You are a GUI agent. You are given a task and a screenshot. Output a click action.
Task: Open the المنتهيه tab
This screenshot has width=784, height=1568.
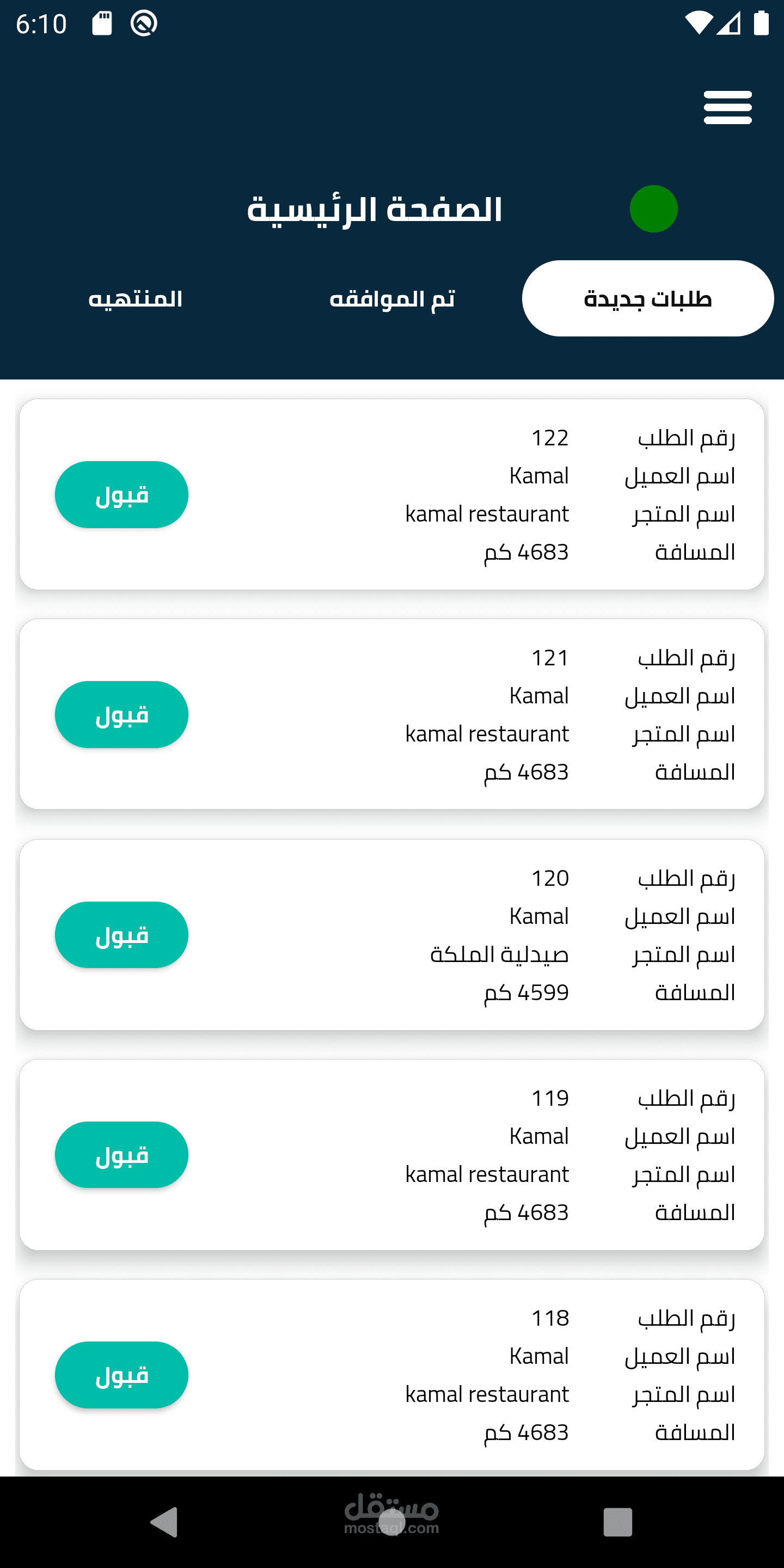135,299
